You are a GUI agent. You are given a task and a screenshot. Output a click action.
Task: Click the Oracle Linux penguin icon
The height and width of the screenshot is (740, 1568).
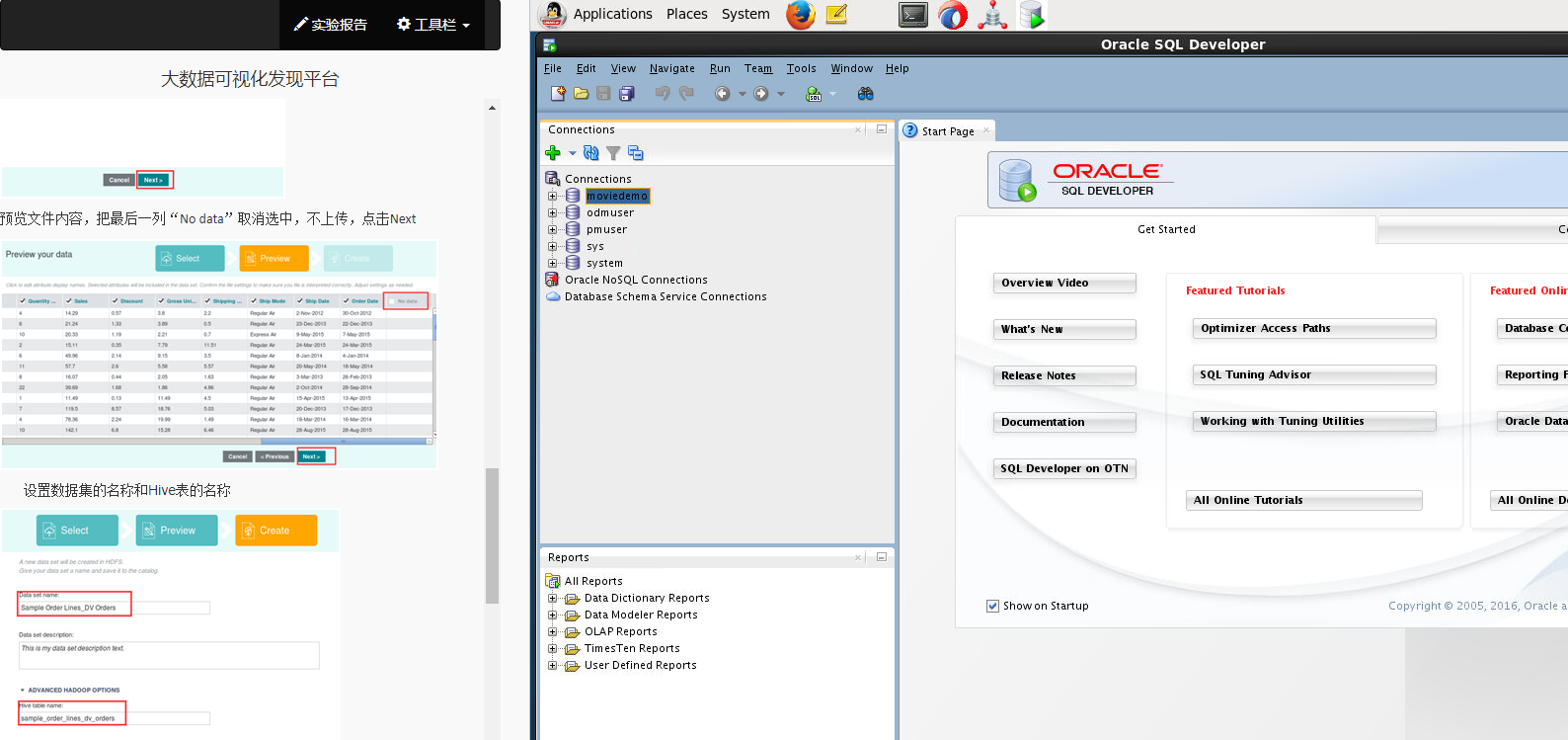[x=552, y=15]
